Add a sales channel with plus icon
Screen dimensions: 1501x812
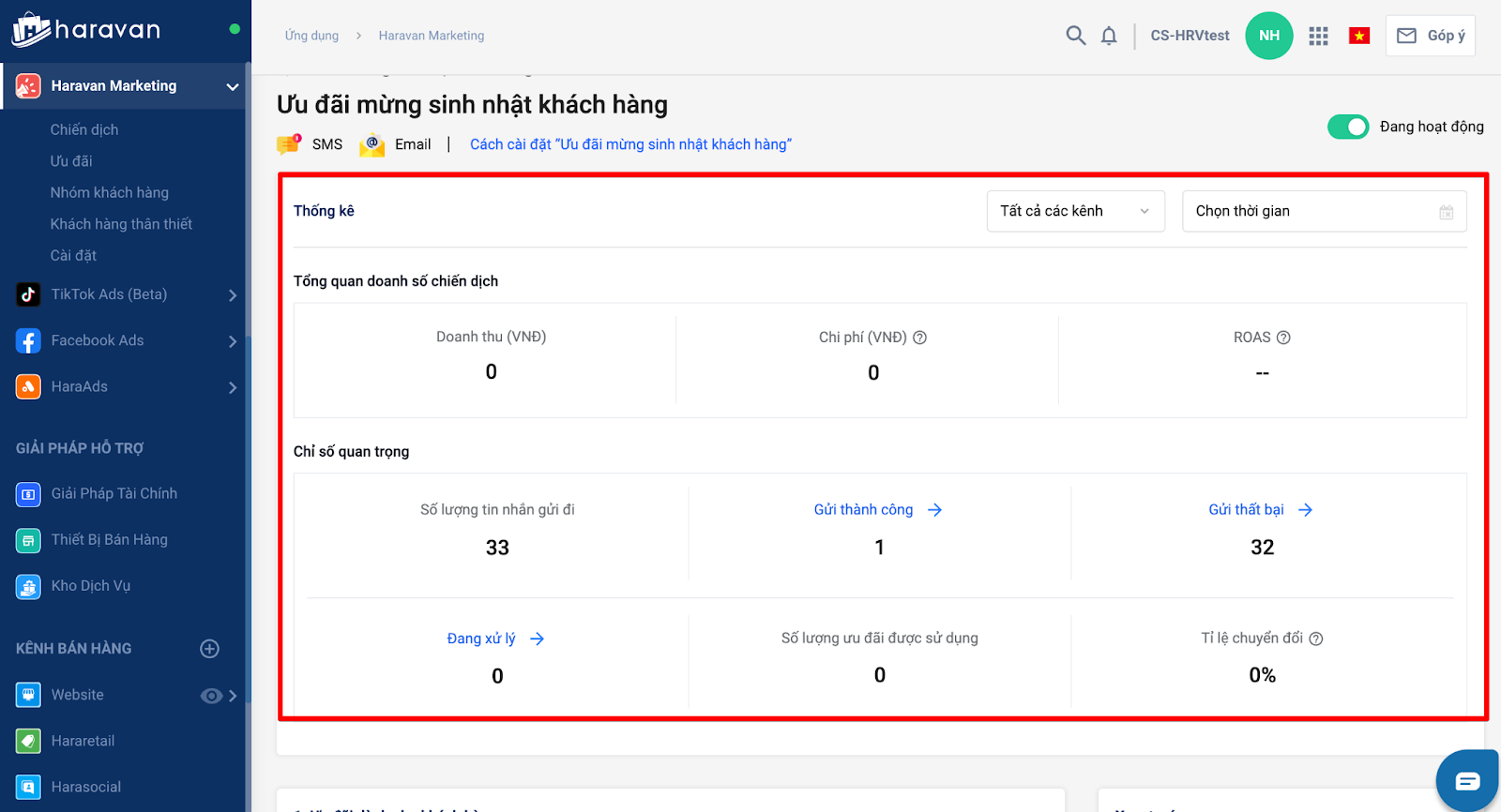point(210,649)
